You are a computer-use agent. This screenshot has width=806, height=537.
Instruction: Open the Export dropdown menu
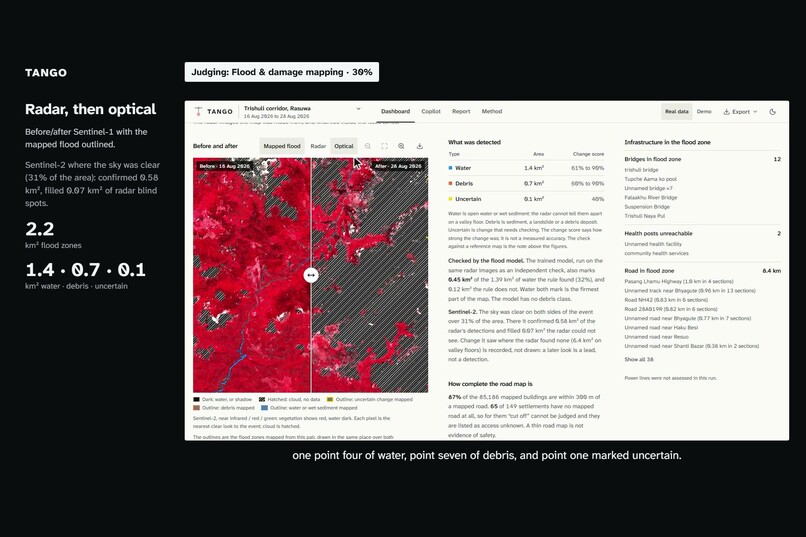click(x=740, y=112)
